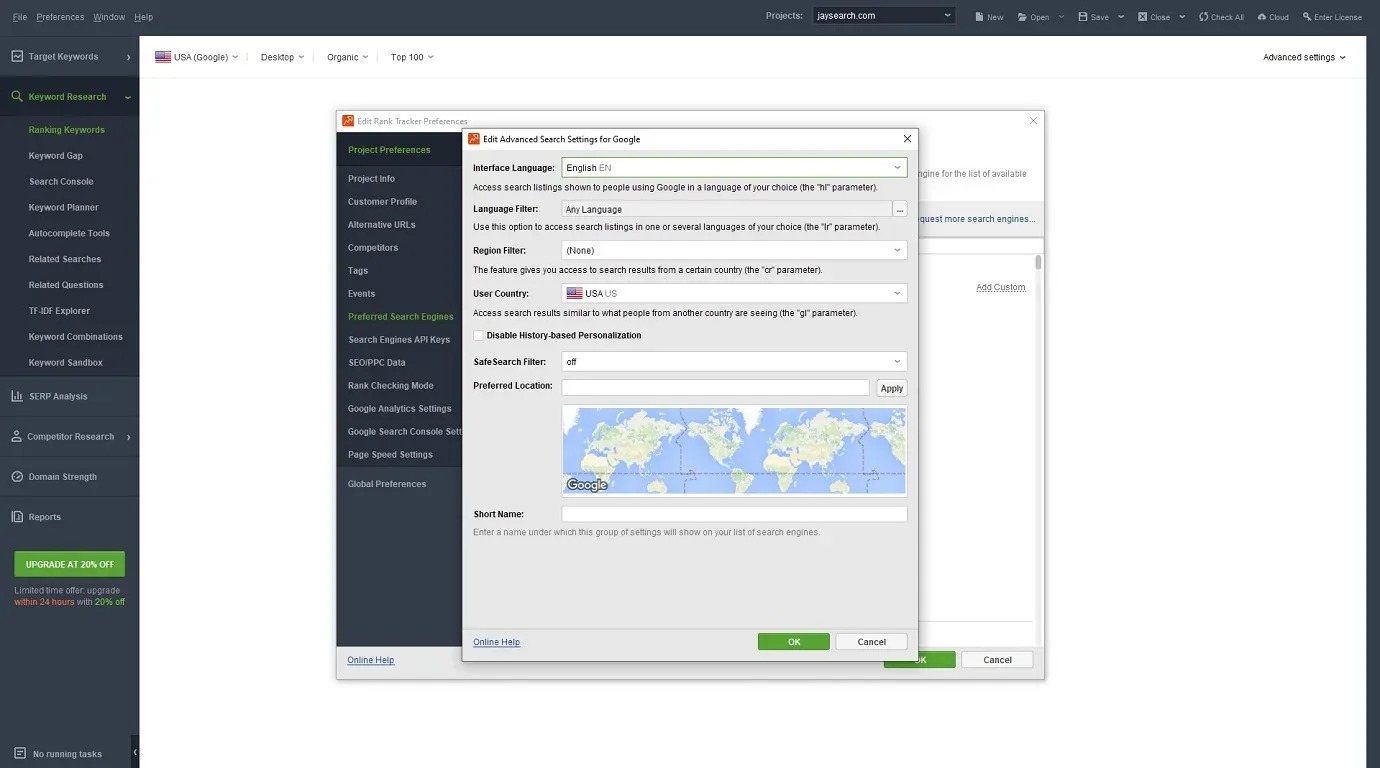Screen dimensions: 1380x768
Task: Click the Add Custom link
Action: [1001, 287]
